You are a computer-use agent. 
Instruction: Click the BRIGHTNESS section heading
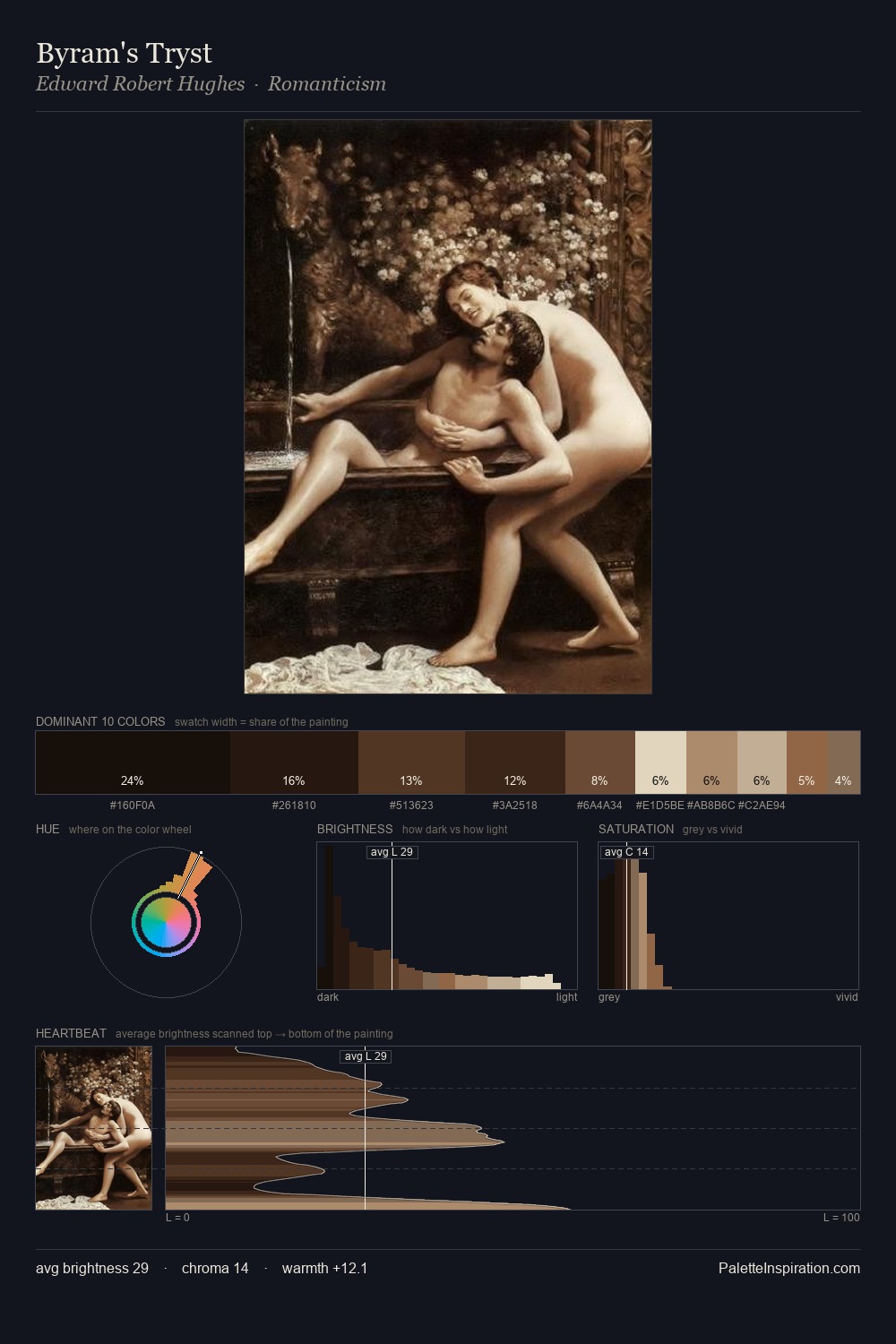[355, 829]
